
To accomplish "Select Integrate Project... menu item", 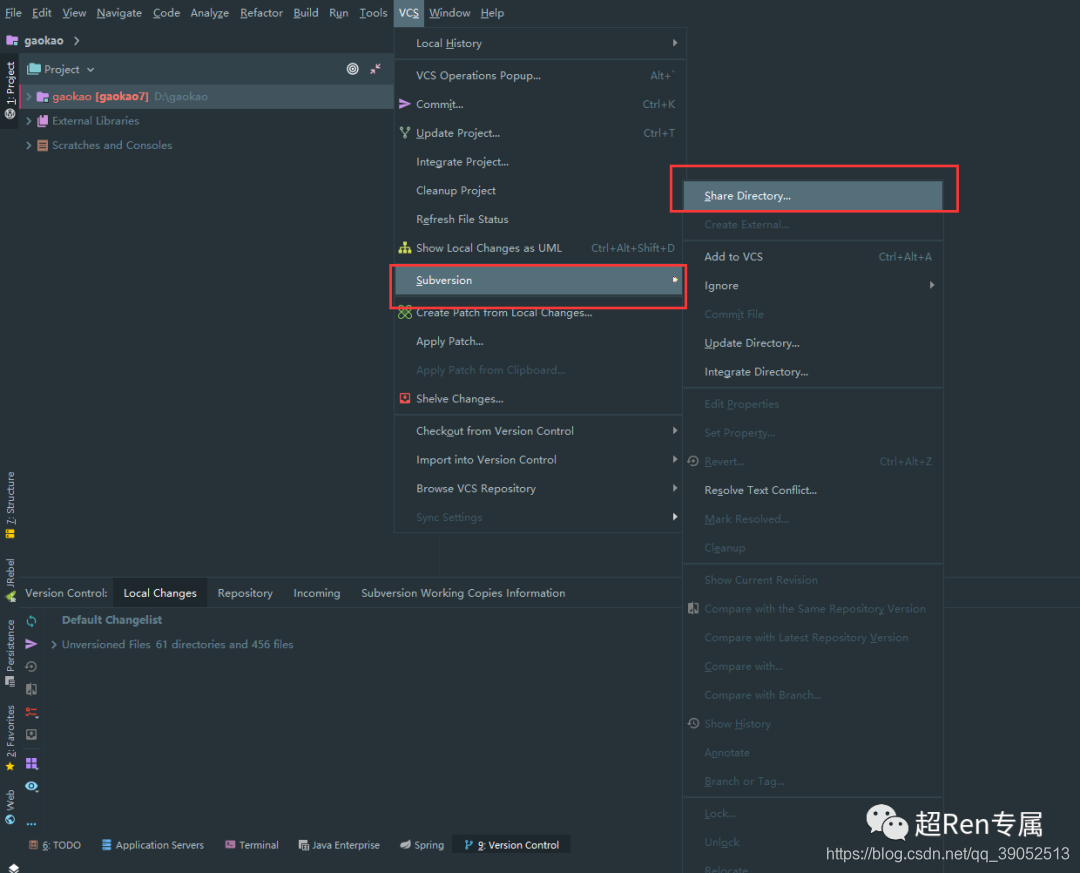I will [x=539, y=162].
